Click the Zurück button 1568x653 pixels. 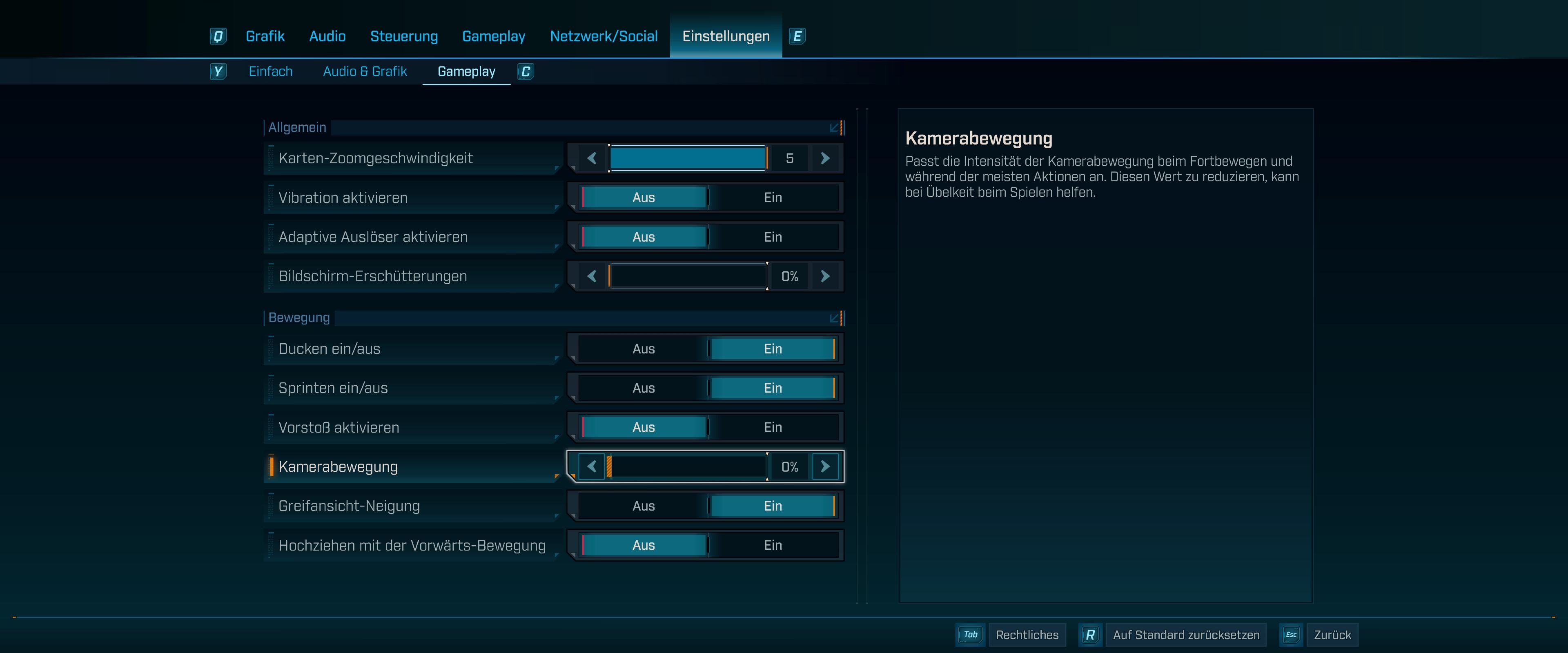1332,635
